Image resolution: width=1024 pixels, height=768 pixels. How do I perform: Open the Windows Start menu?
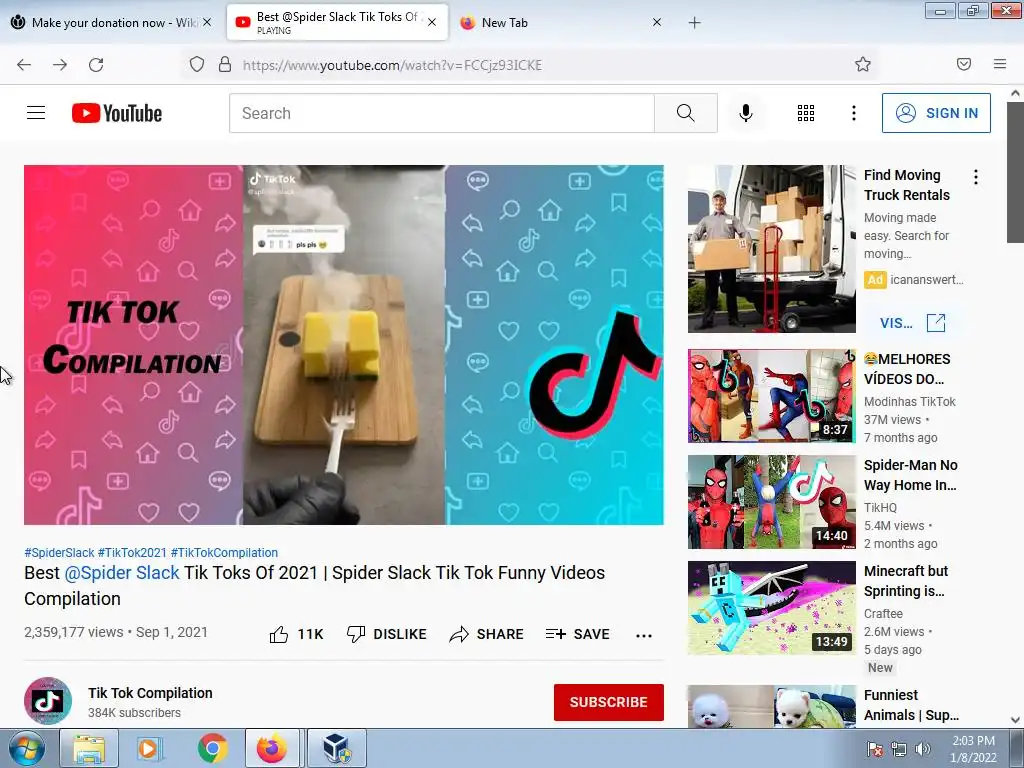point(26,748)
